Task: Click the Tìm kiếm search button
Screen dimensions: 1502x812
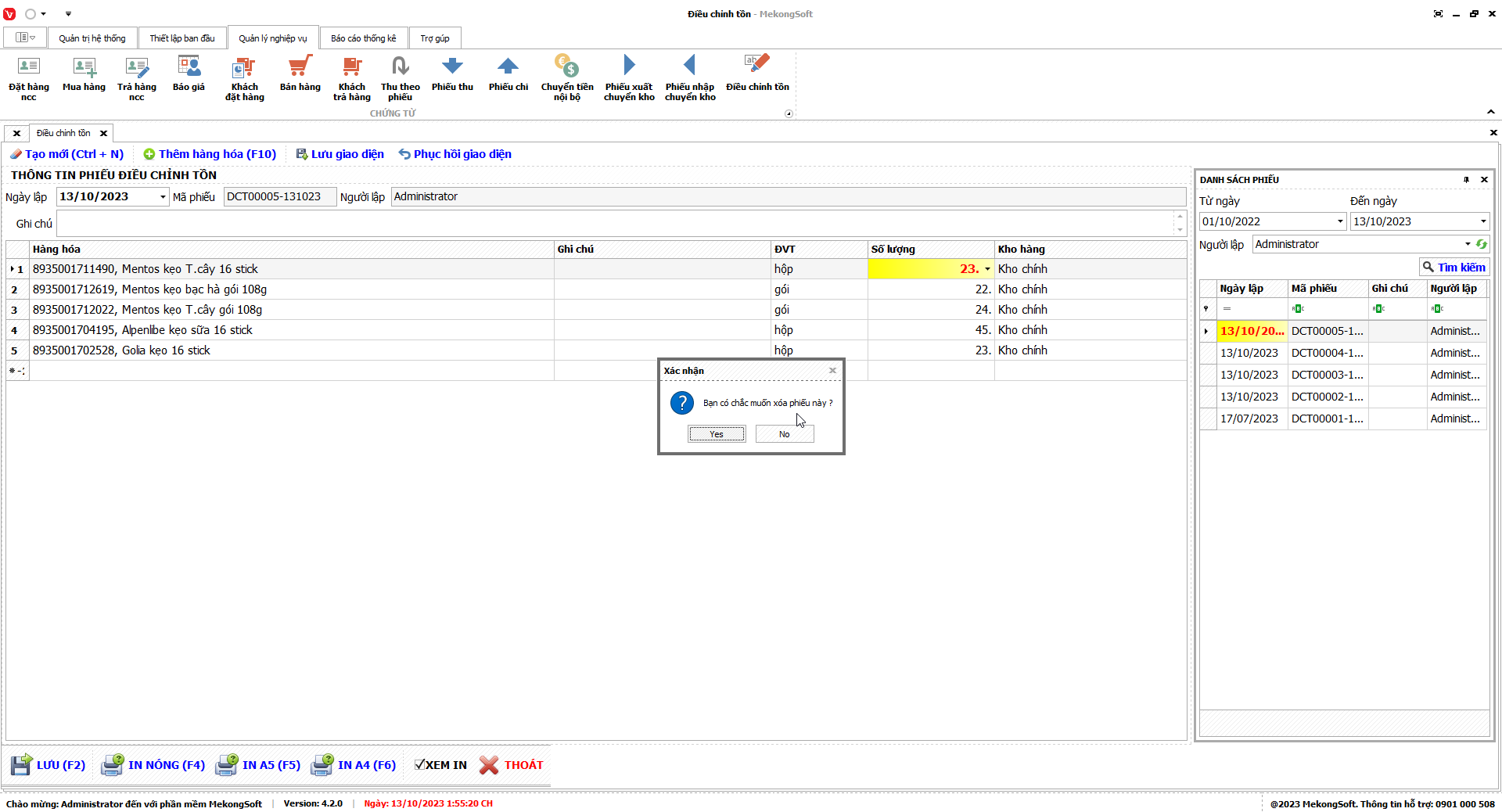Action: click(x=1453, y=268)
